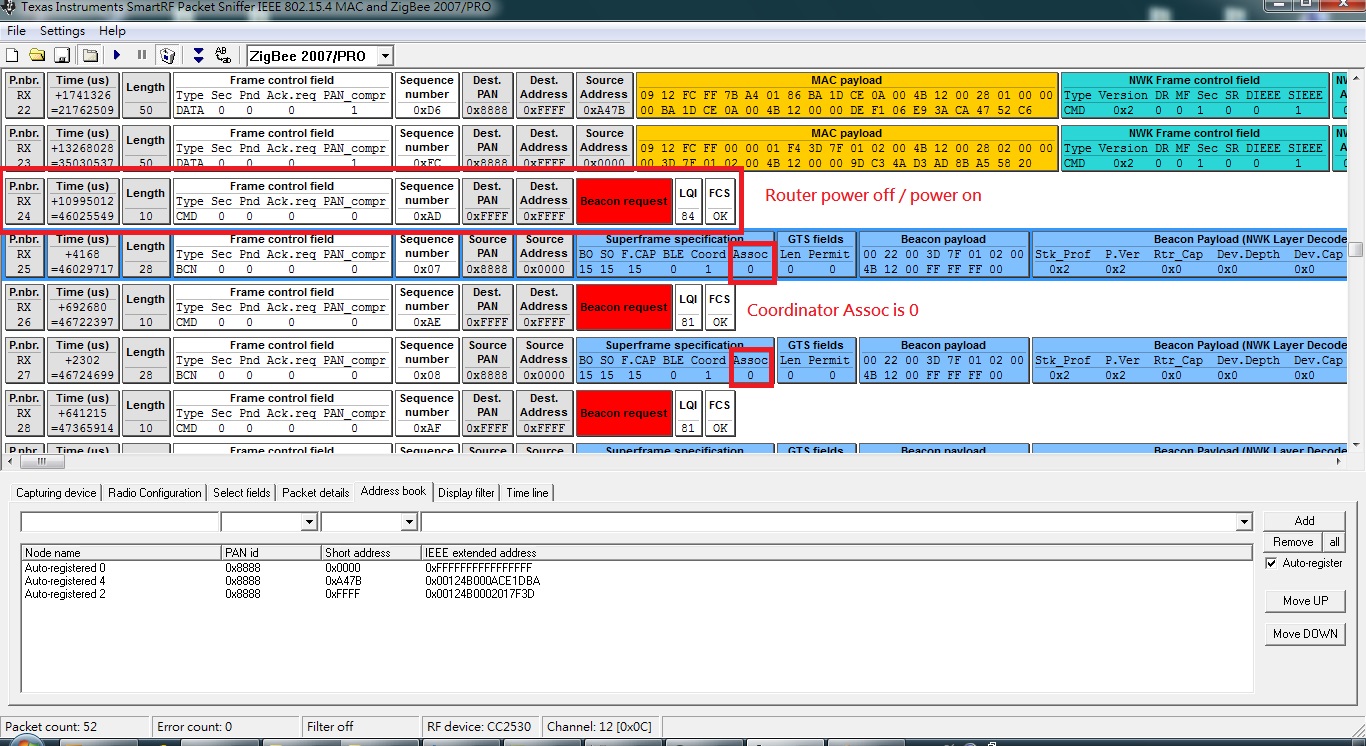Click the folder icon right of the Save icon

(90, 56)
